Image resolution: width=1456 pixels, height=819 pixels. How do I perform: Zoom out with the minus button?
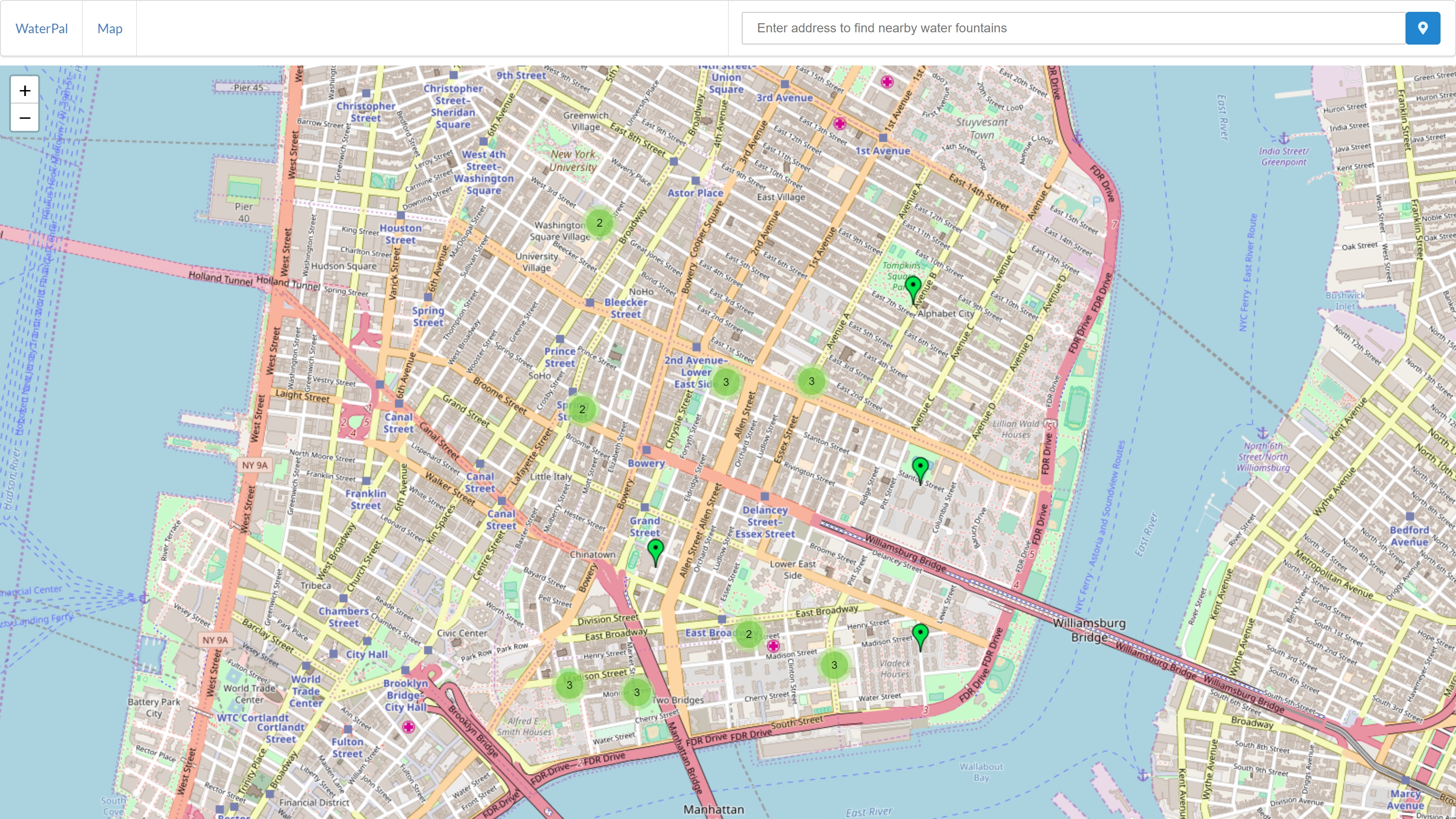pyautogui.click(x=24, y=118)
